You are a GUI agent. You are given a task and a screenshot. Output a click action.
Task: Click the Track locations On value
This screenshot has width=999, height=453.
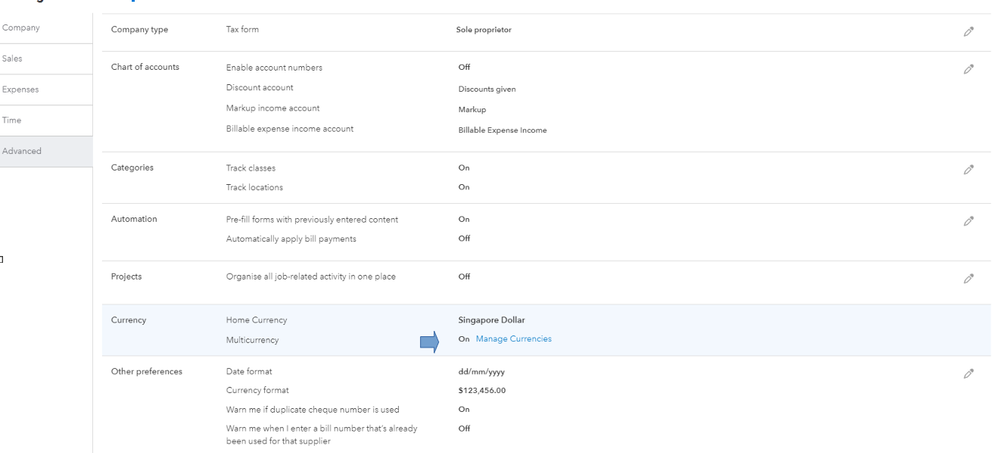464,187
